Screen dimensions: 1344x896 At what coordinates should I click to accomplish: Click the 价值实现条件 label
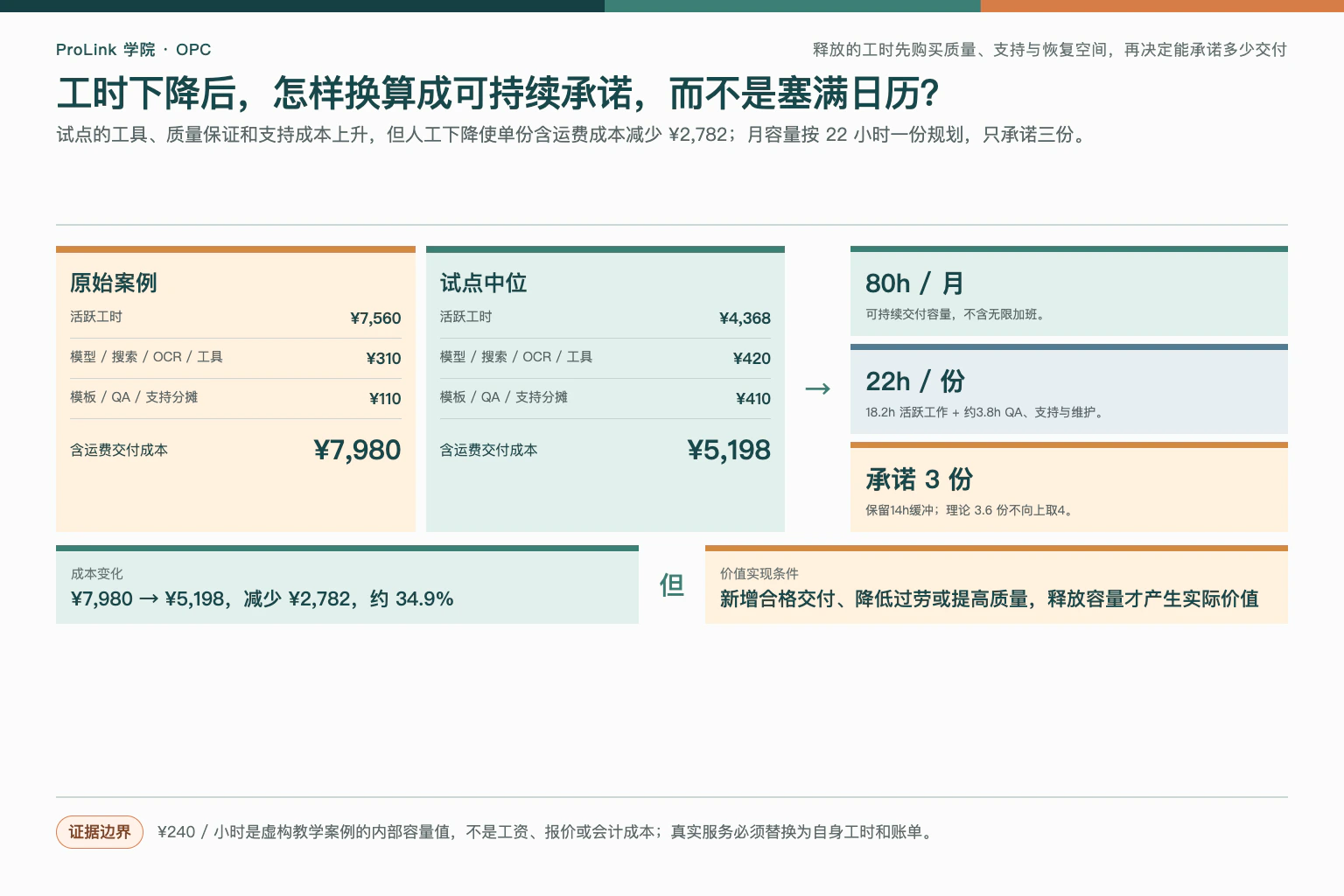[759, 574]
